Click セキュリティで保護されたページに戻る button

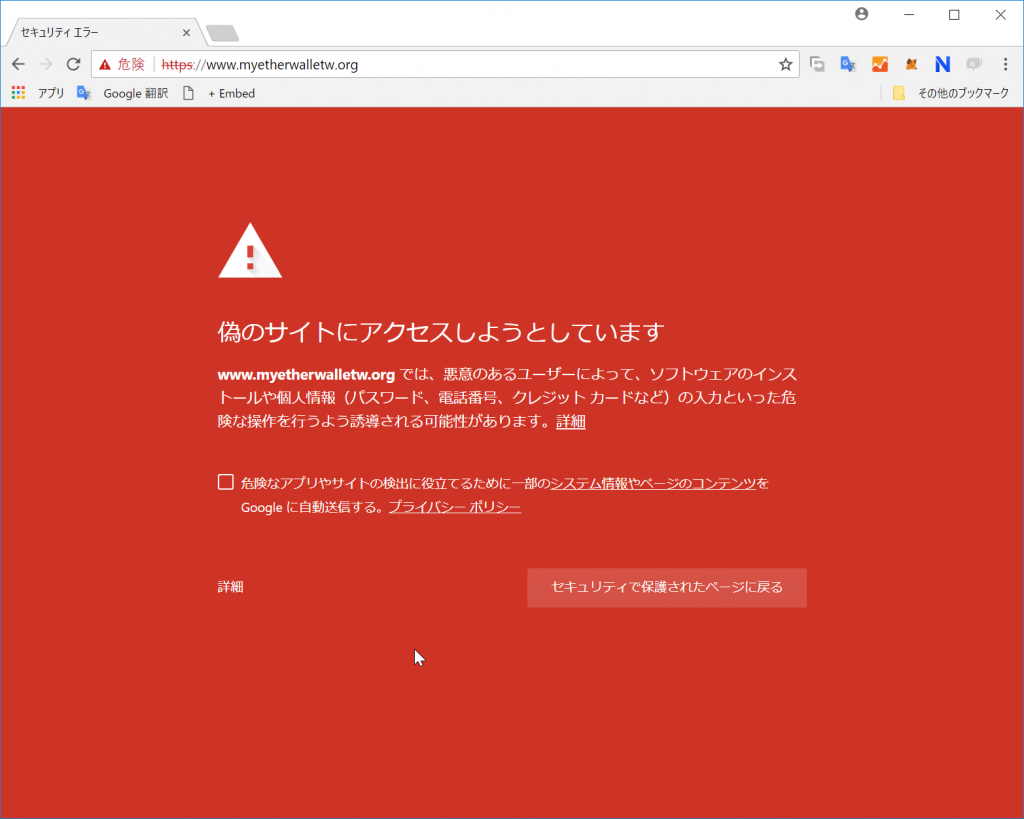(x=666, y=587)
